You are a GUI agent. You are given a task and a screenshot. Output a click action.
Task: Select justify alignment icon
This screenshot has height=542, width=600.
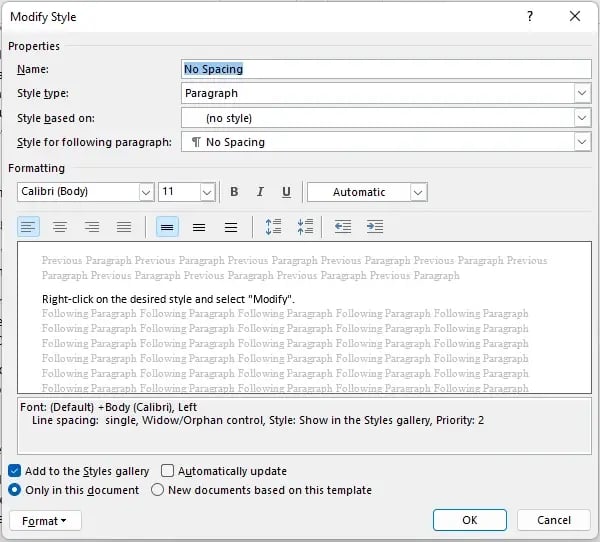[124, 227]
